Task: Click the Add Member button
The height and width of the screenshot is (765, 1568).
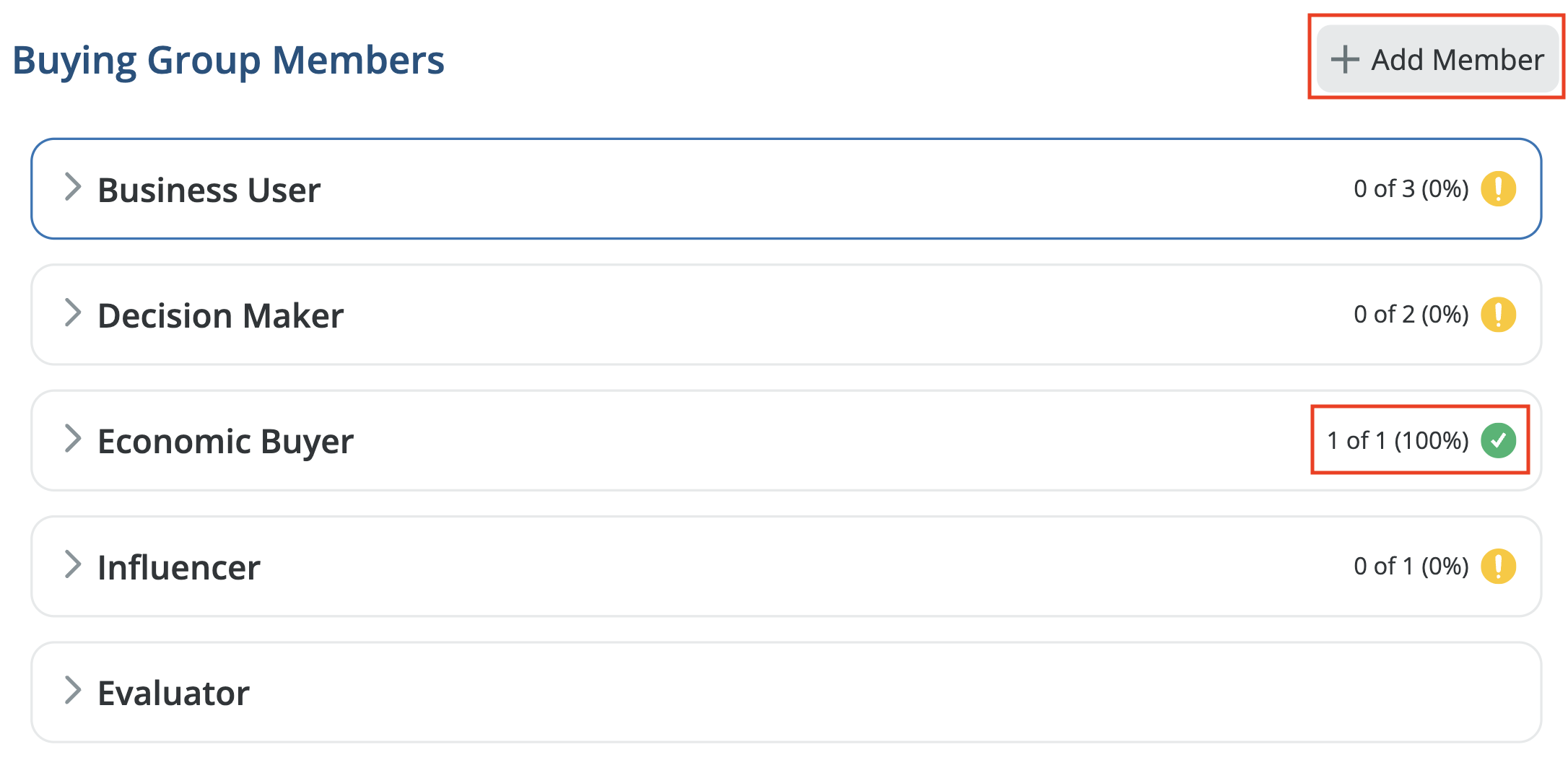Action: (x=1436, y=60)
